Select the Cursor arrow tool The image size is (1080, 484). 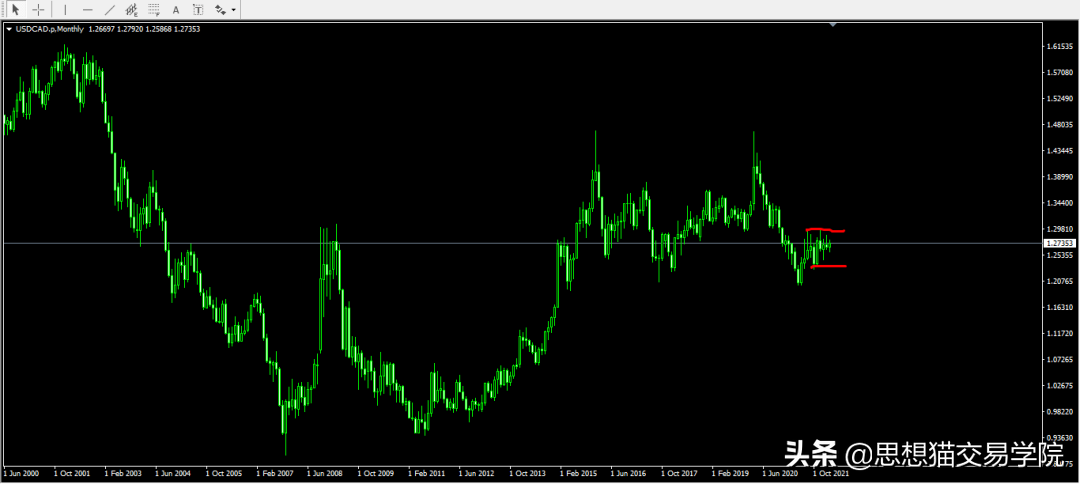pos(17,10)
